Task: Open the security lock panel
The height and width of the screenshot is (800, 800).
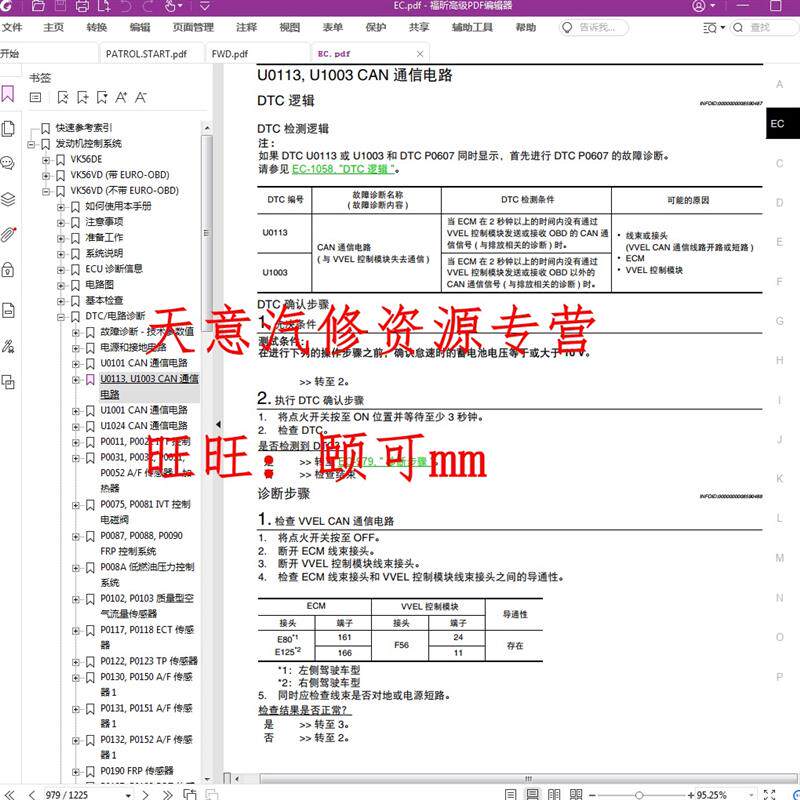Action: [8, 269]
